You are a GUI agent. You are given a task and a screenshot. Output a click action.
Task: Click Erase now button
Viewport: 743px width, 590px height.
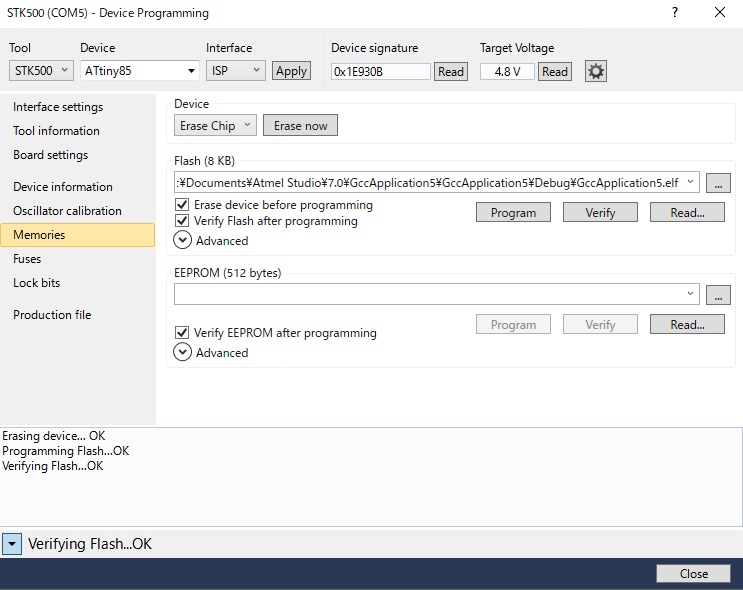click(x=300, y=126)
